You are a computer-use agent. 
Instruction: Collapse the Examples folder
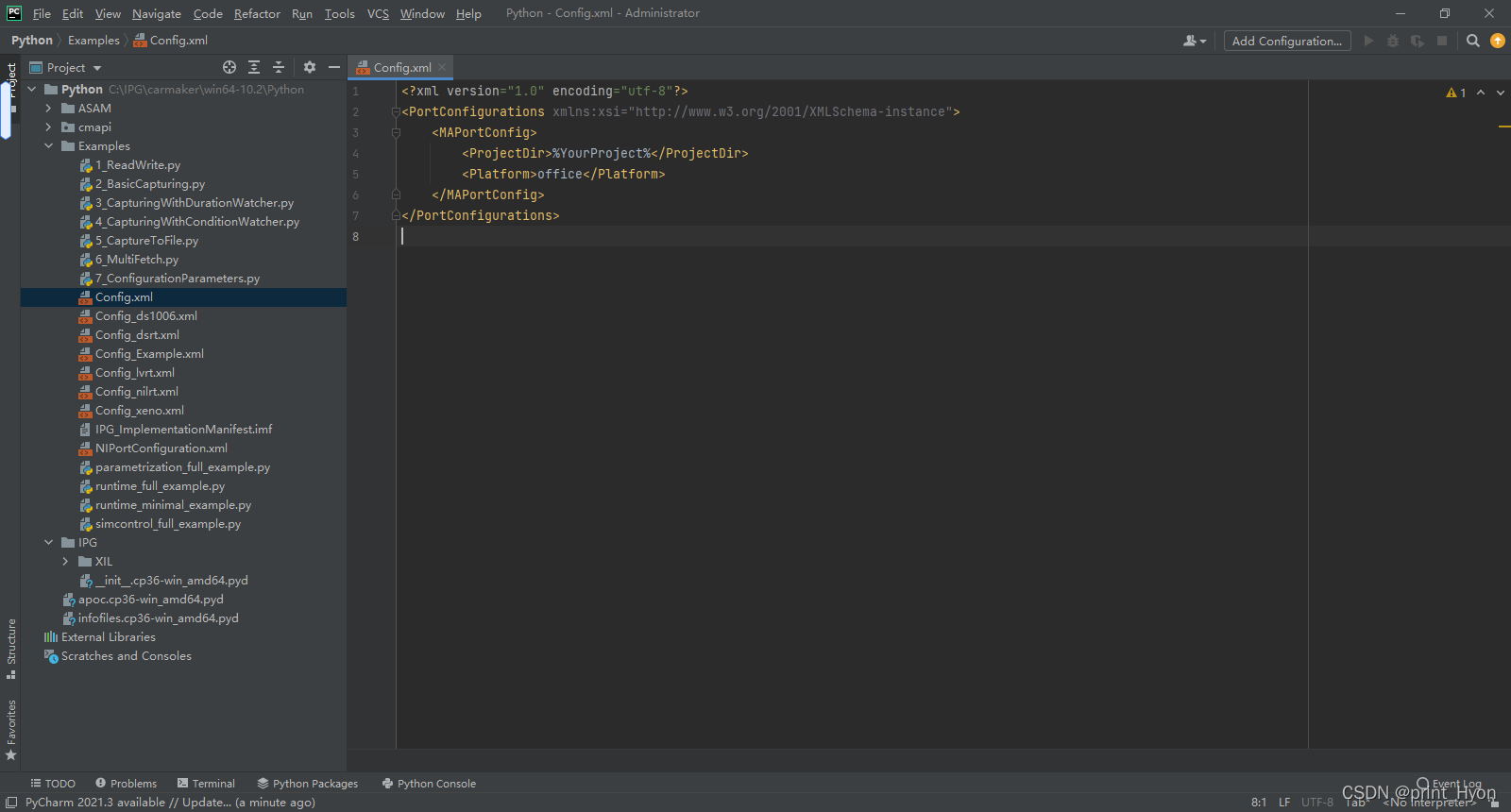pyautogui.click(x=49, y=146)
